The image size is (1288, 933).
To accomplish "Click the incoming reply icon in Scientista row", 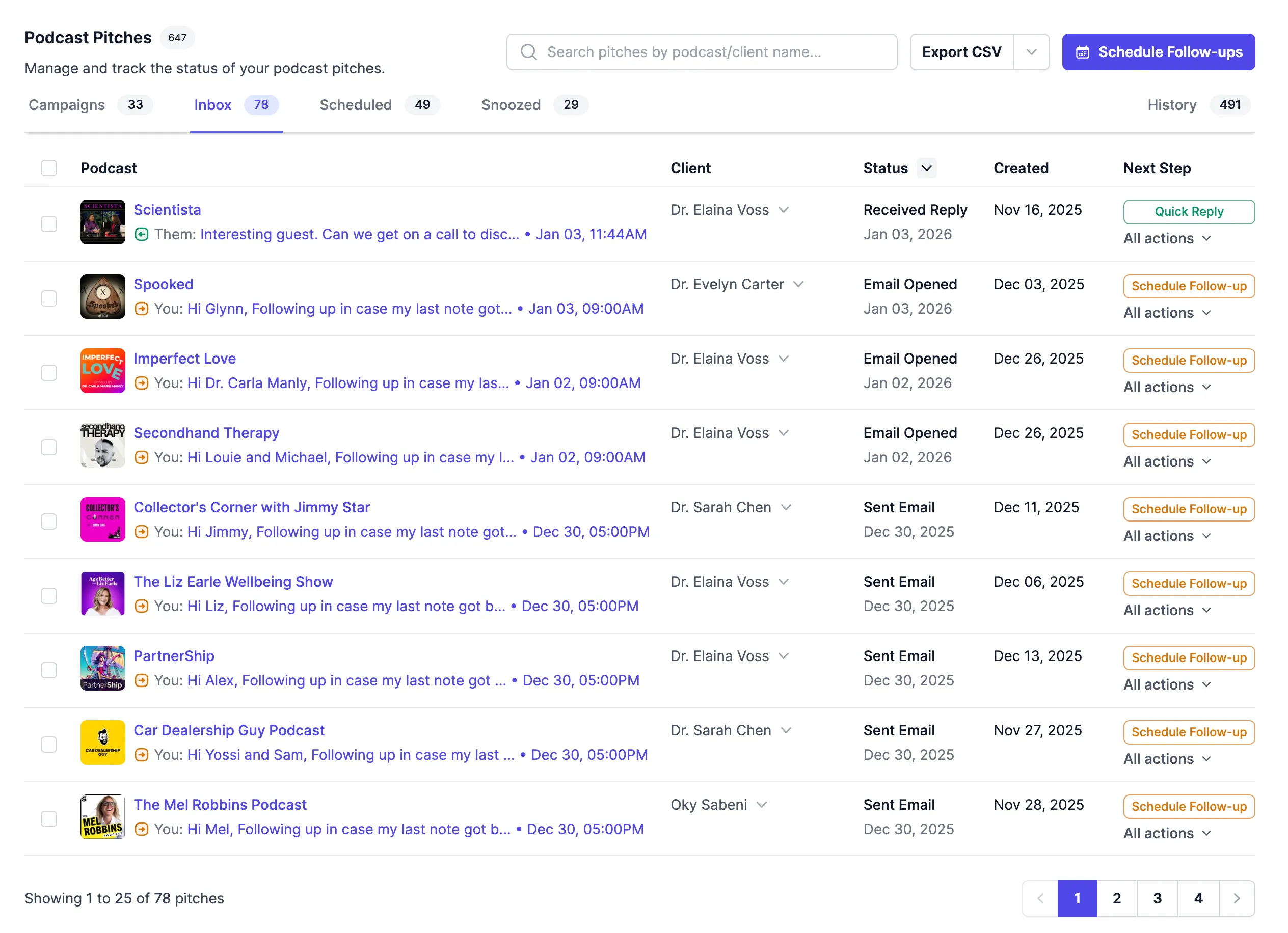I will point(142,234).
